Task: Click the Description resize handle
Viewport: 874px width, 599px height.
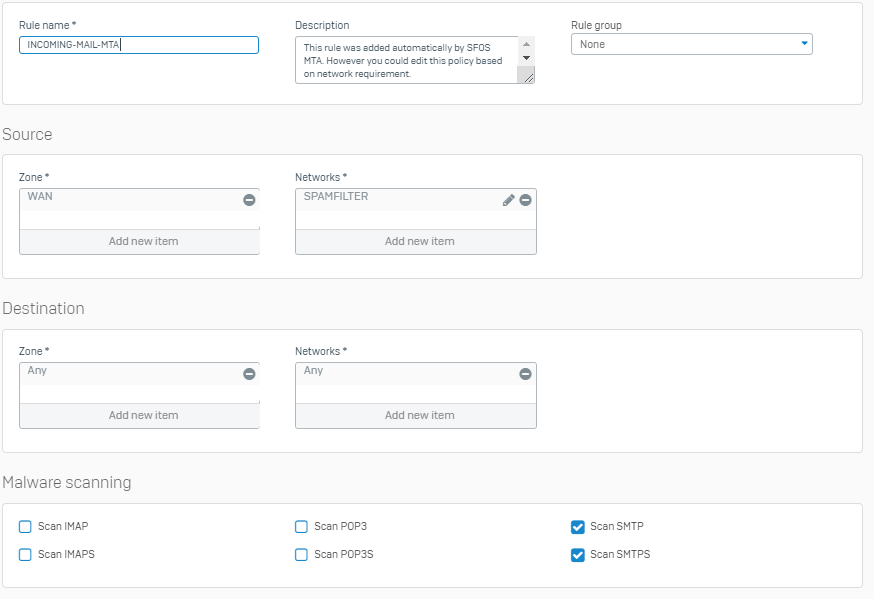Action: click(528, 77)
